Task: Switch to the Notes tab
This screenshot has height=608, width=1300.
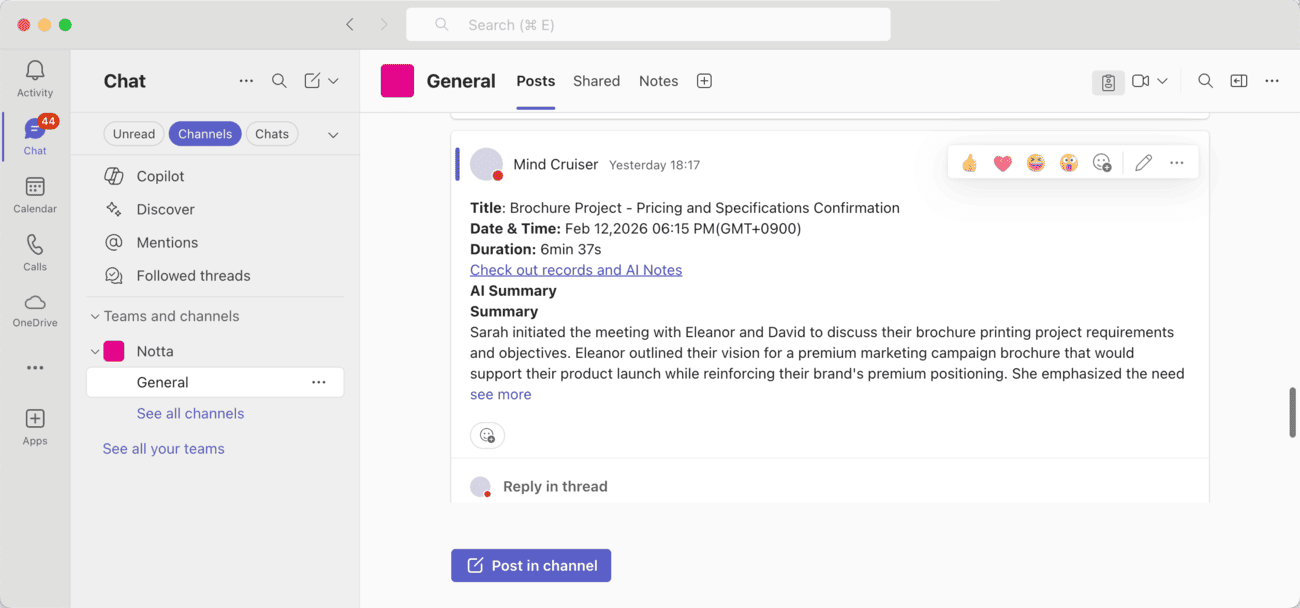Action: point(659,81)
